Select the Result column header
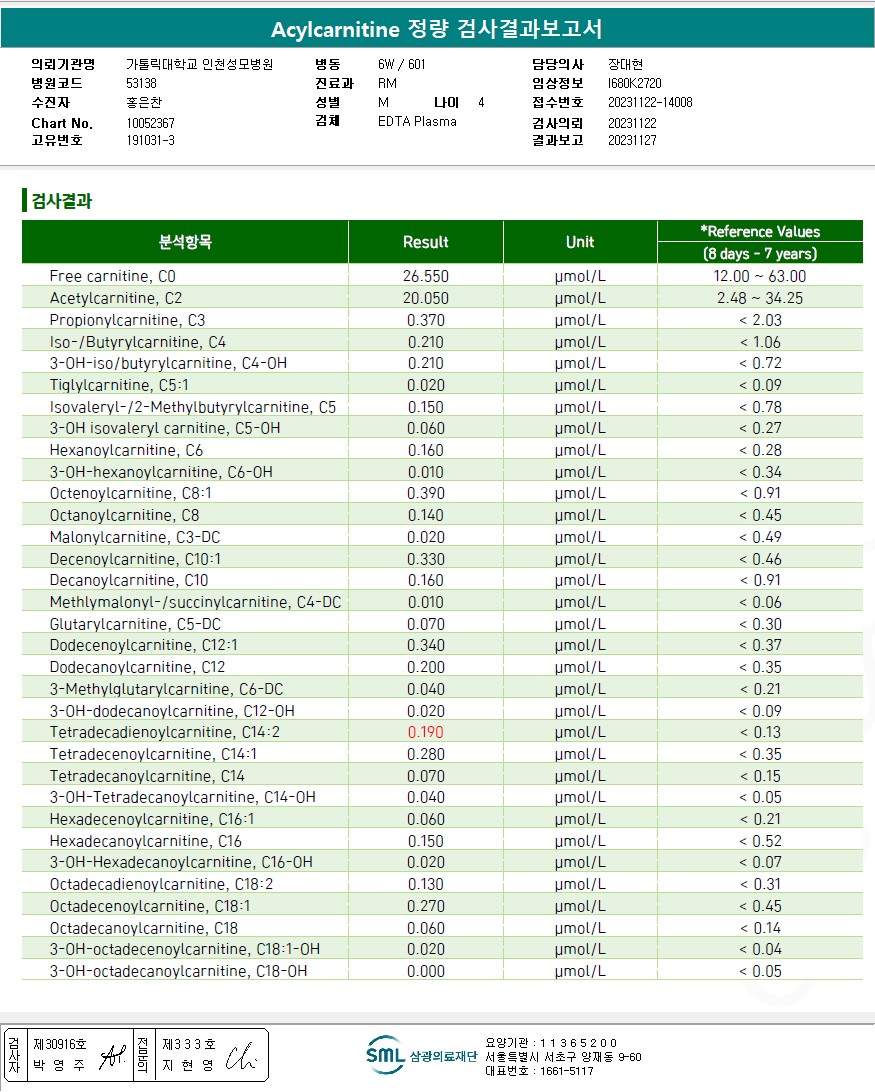Viewport: 875px width, 1092px height. pyautogui.click(x=426, y=242)
